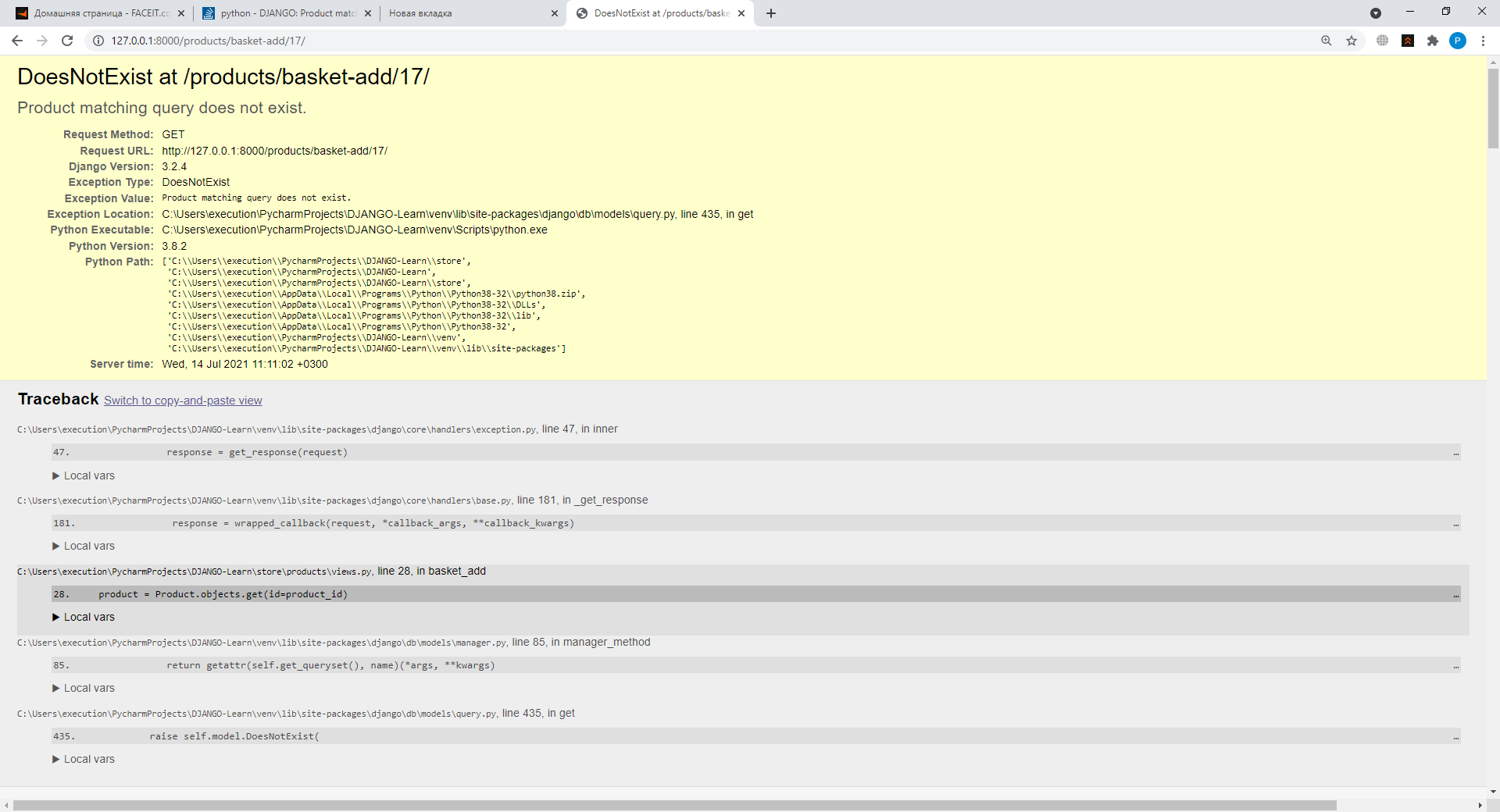Open Switch to copy-and-paste view
This screenshot has width=1500, height=812.
point(182,400)
